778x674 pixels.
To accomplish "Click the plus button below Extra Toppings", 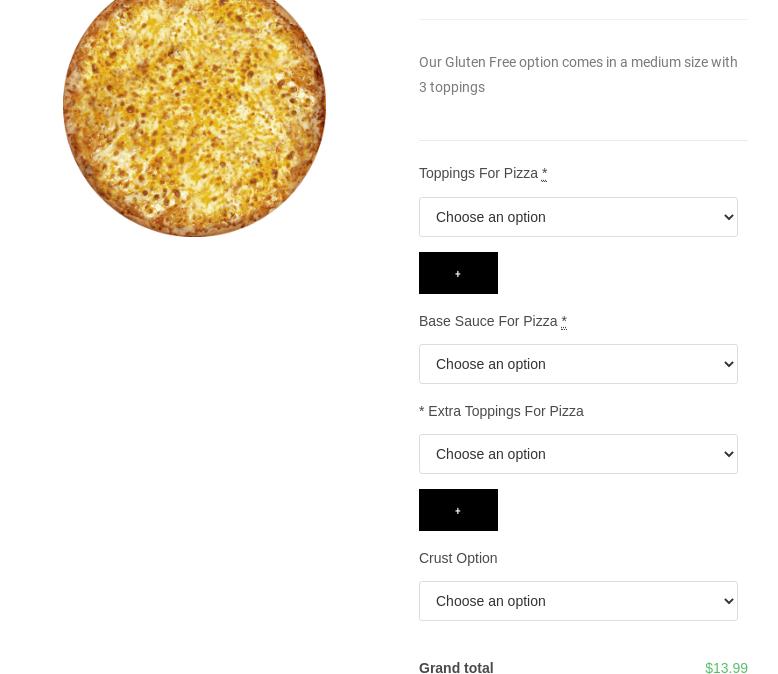I will pyautogui.click(x=458, y=510).
